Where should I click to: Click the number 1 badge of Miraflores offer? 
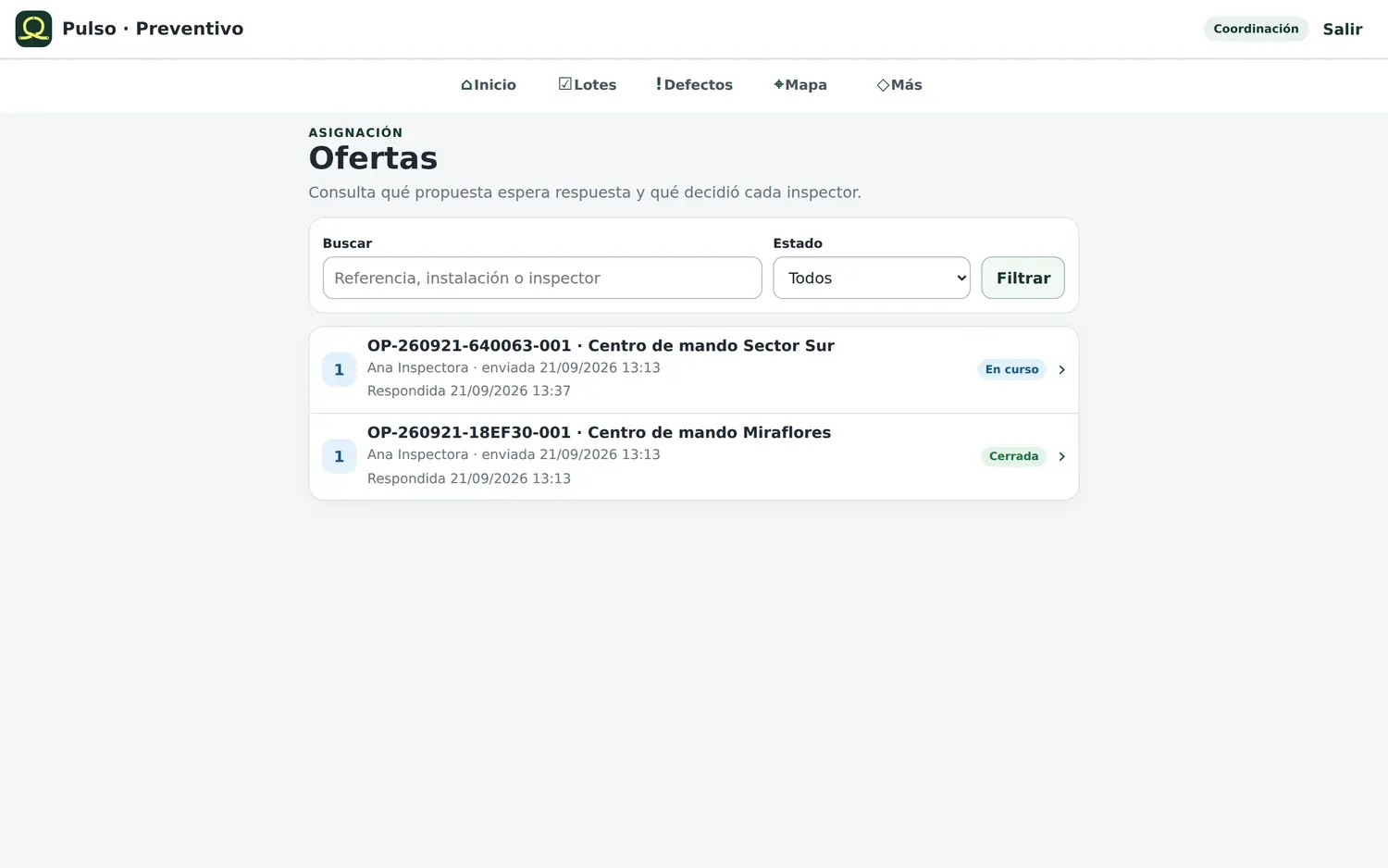click(339, 456)
